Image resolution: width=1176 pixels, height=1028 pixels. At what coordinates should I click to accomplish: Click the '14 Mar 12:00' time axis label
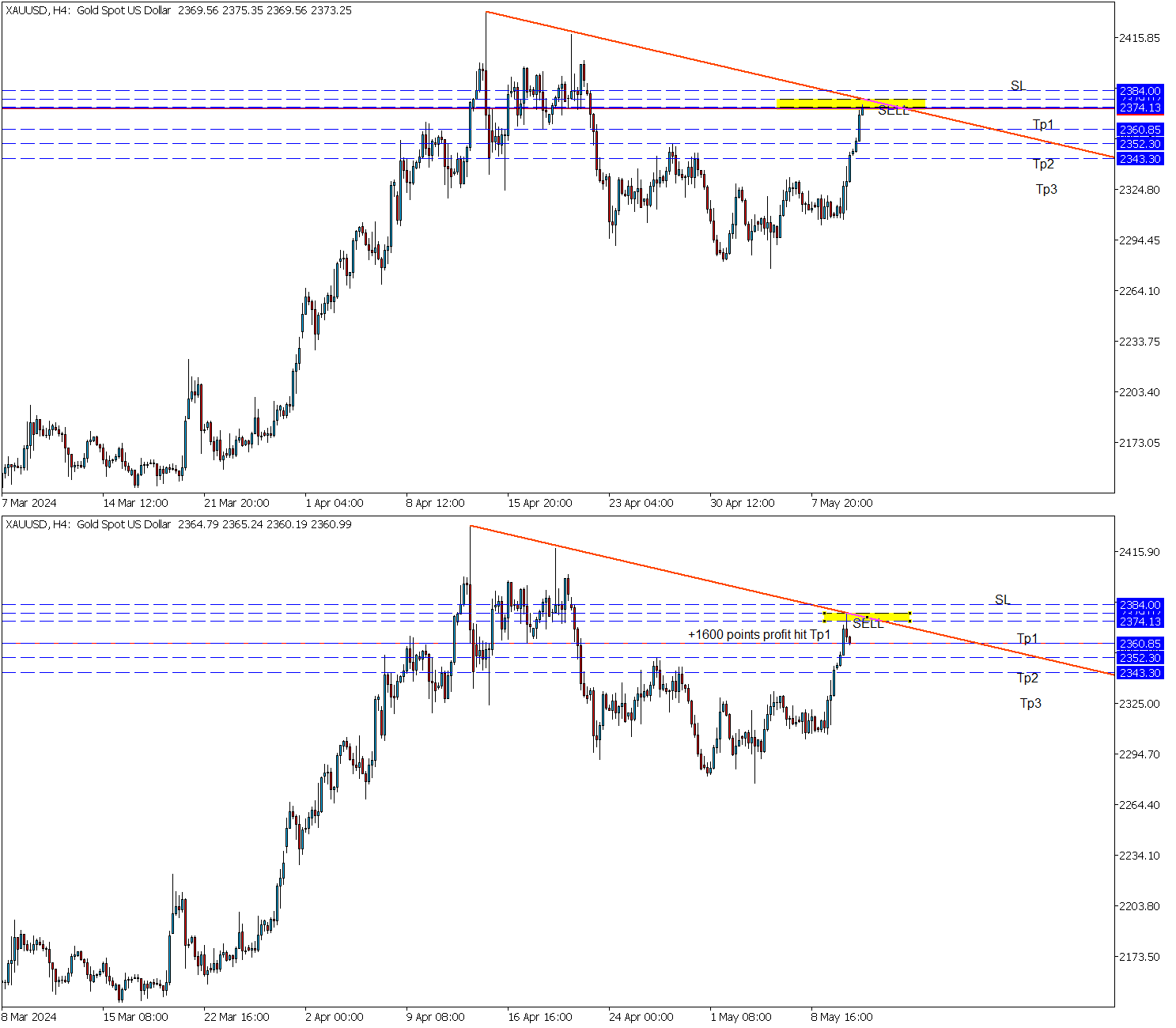pos(135,503)
